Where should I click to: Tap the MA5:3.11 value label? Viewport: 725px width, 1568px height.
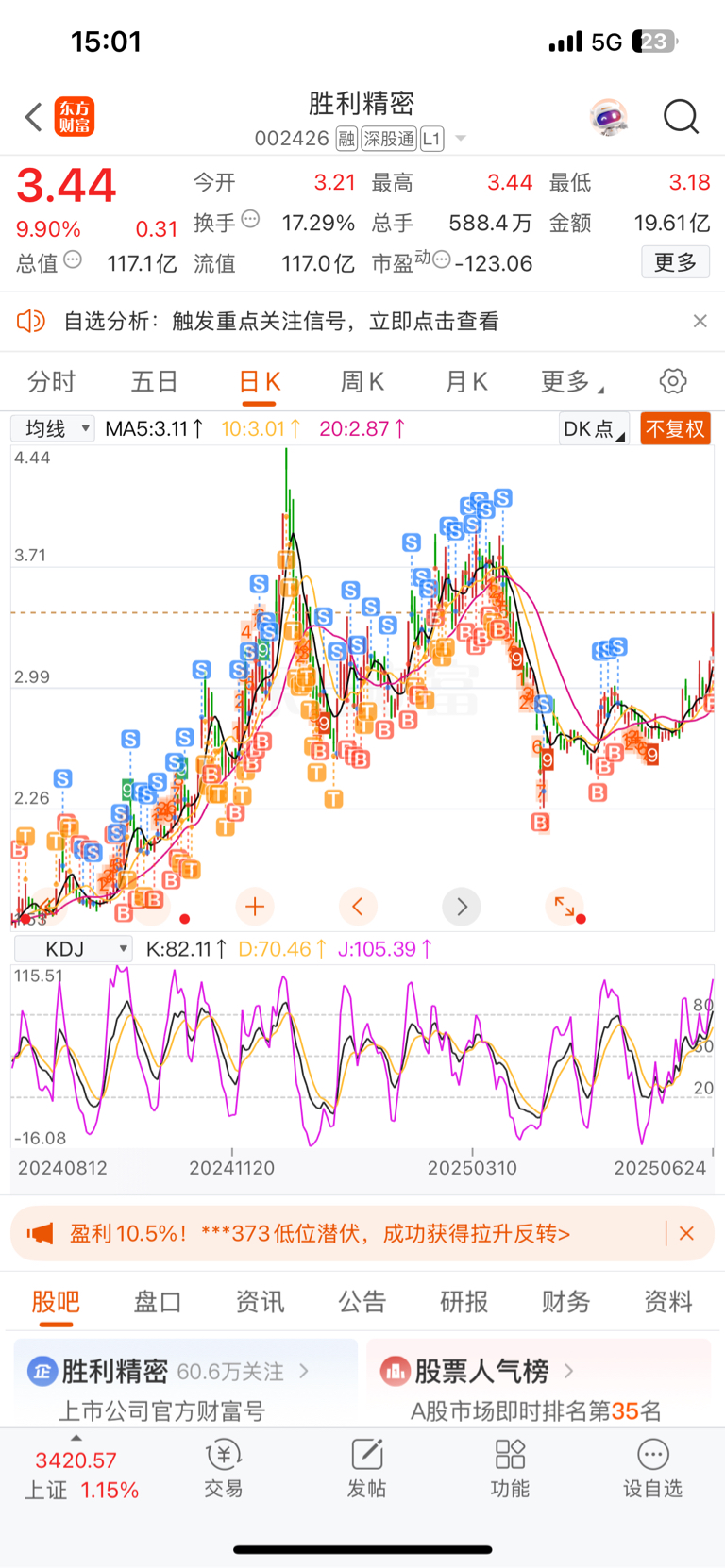(154, 429)
